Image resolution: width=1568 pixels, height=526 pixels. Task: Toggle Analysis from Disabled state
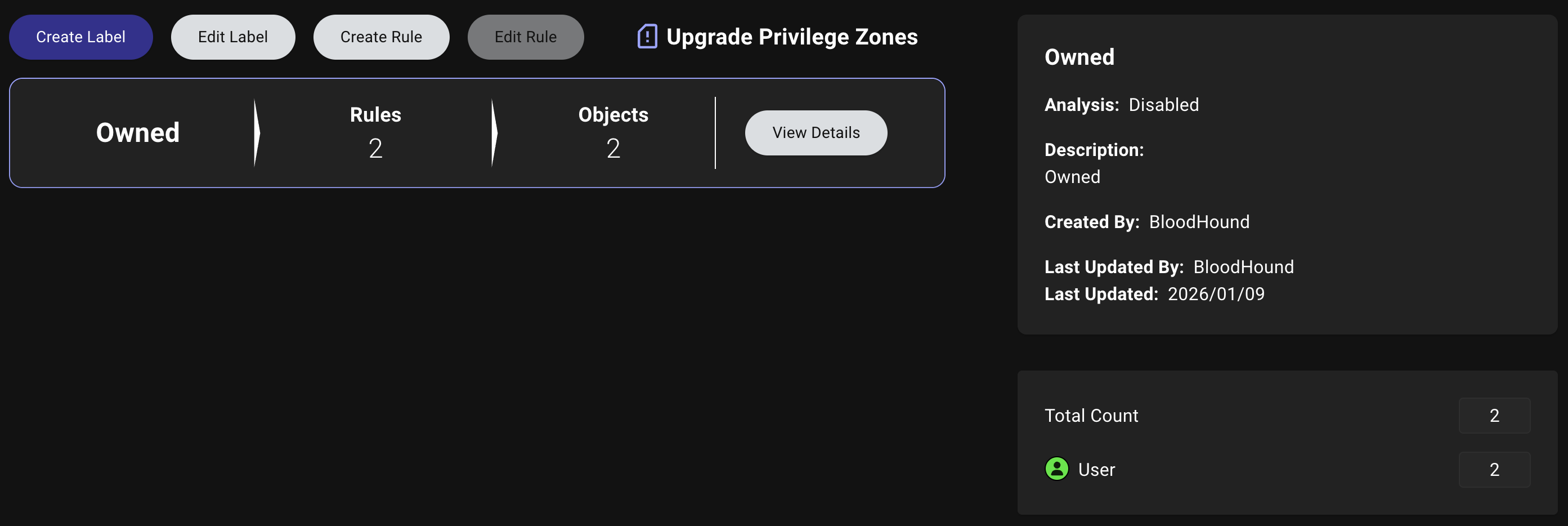click(x=1164, y=104)
